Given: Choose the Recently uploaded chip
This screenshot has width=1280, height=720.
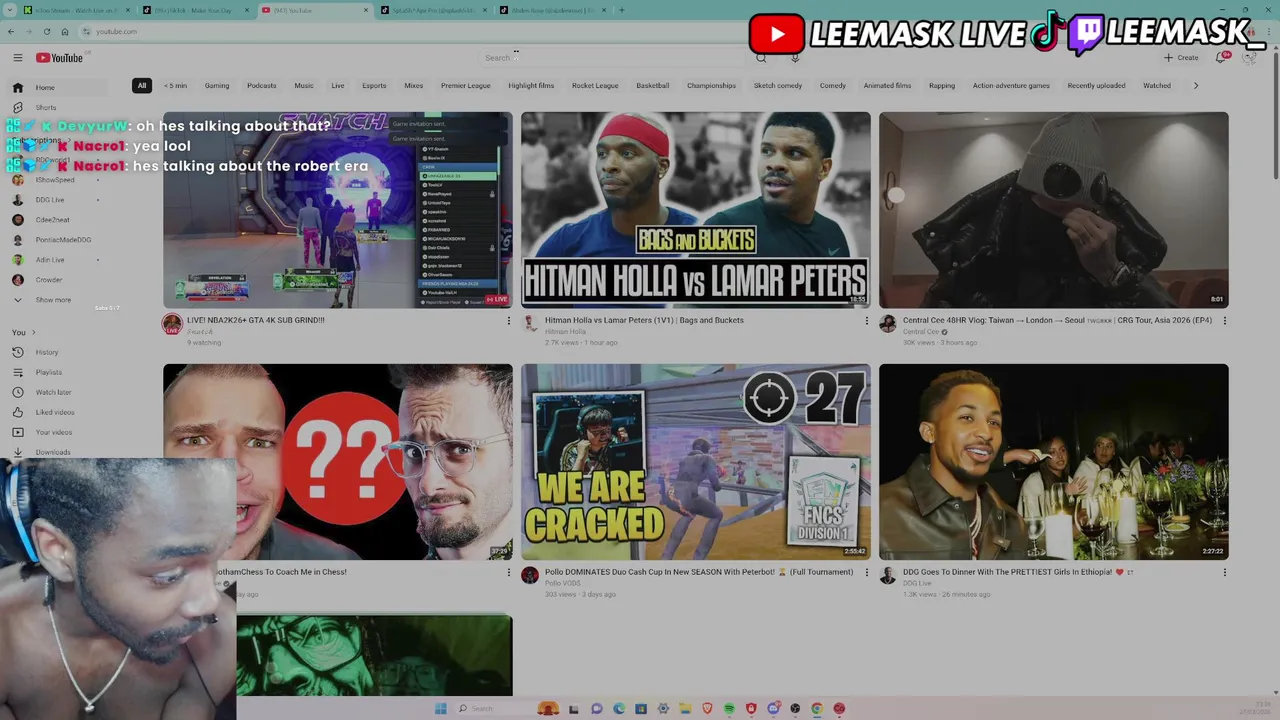Looking at the screenshot, I should (x=1096, y=86).
